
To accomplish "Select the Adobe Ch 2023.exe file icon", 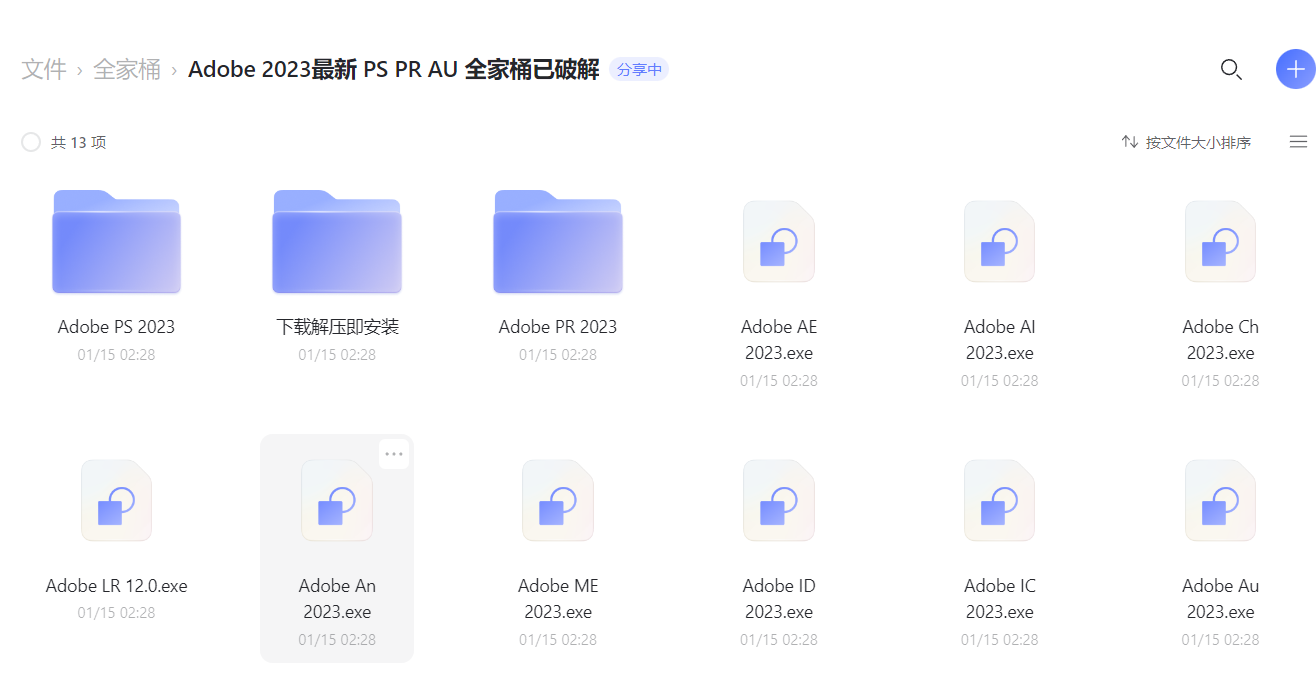I will 1220,242.
